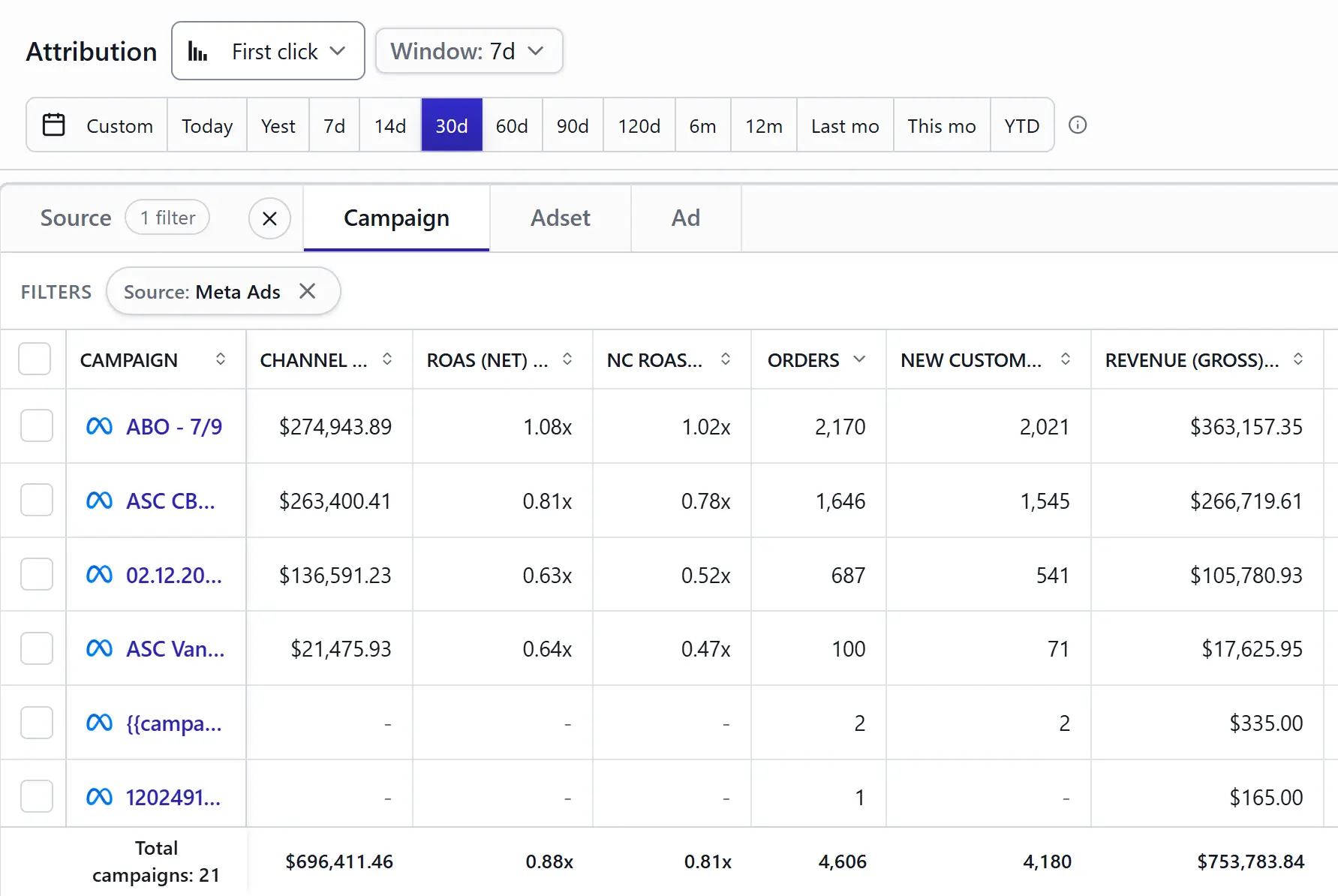Toggle the ORDERS column sort chevron

[860, 359]
